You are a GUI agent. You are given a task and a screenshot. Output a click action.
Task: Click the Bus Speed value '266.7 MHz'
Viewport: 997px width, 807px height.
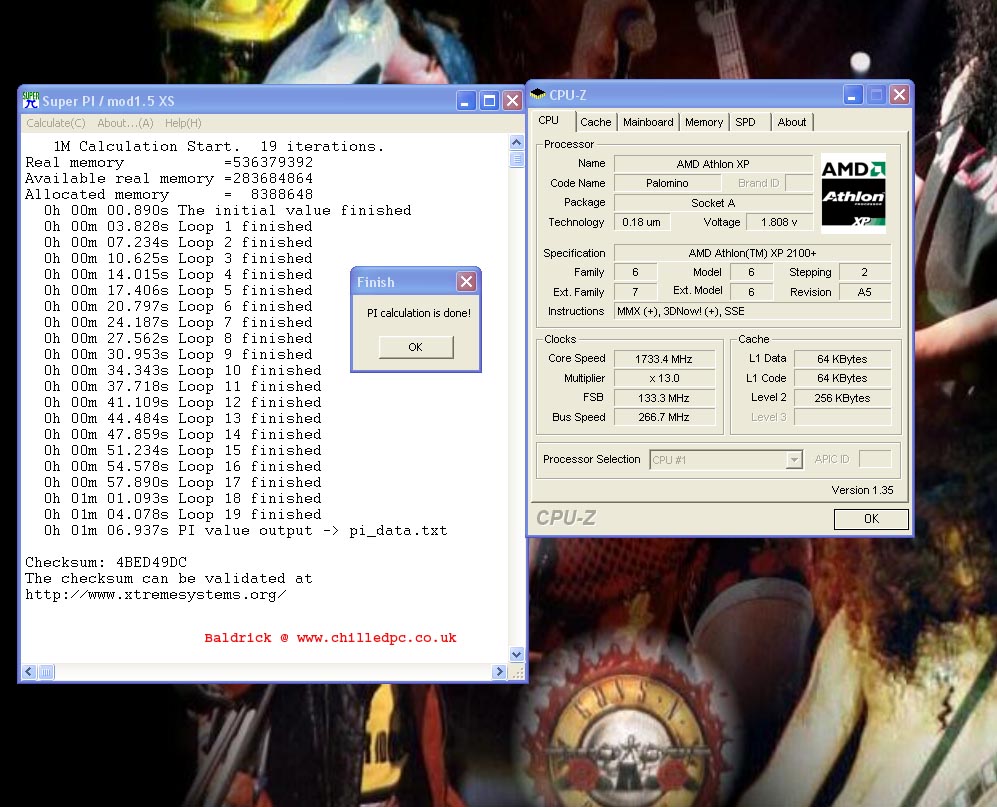pyautogui.click(x=664, y=417)
